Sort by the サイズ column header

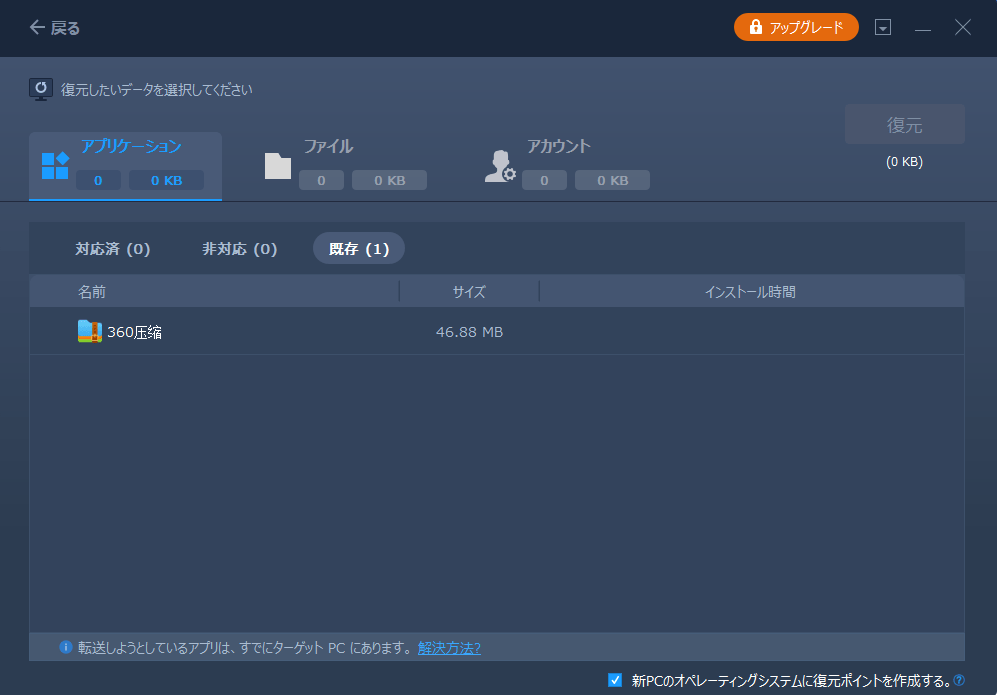pyautogui.click(x=468, y=292)
